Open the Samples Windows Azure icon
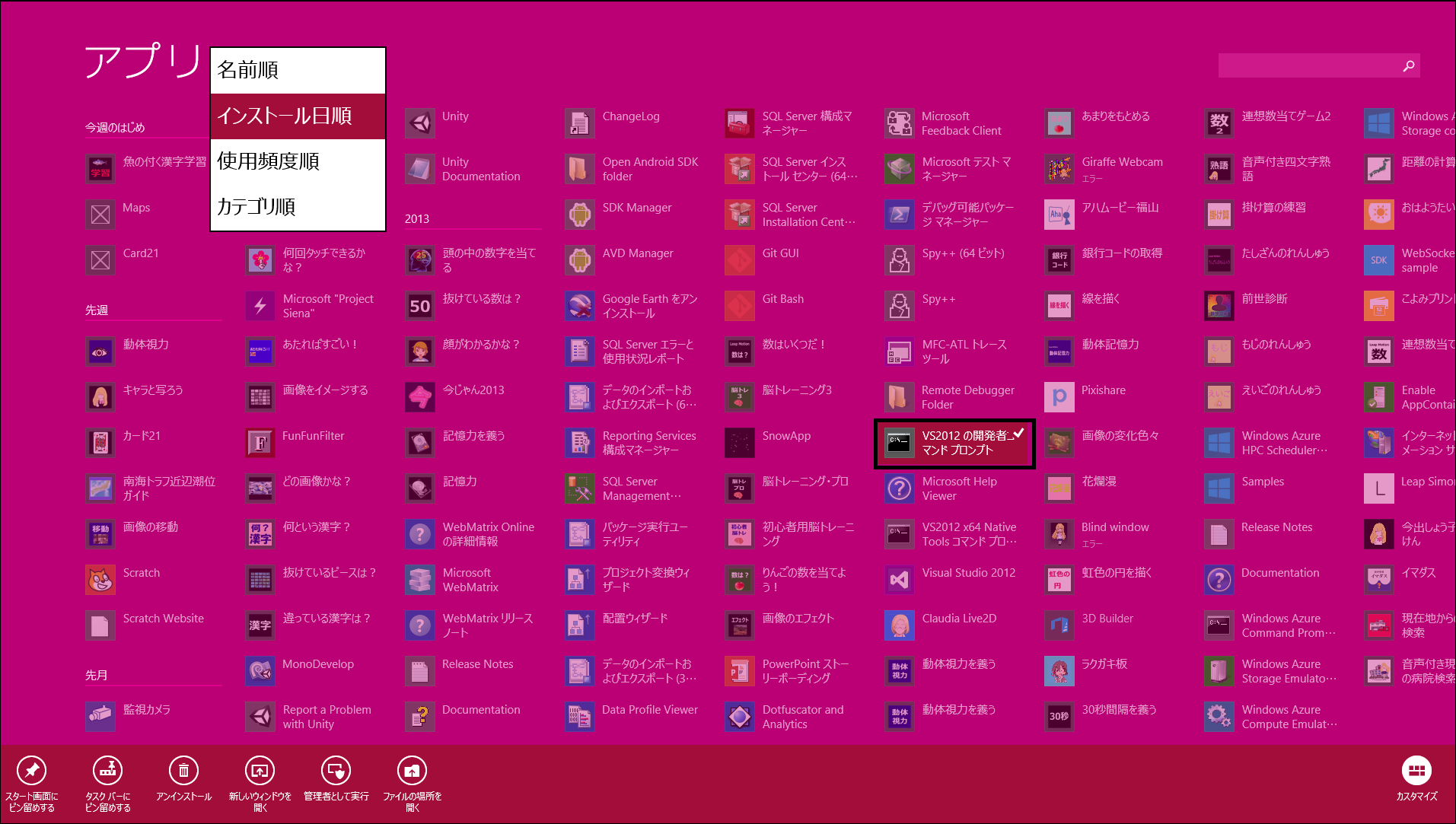Image resolution: width=1456 pixels, height=824 pixels. point(1219,488)
